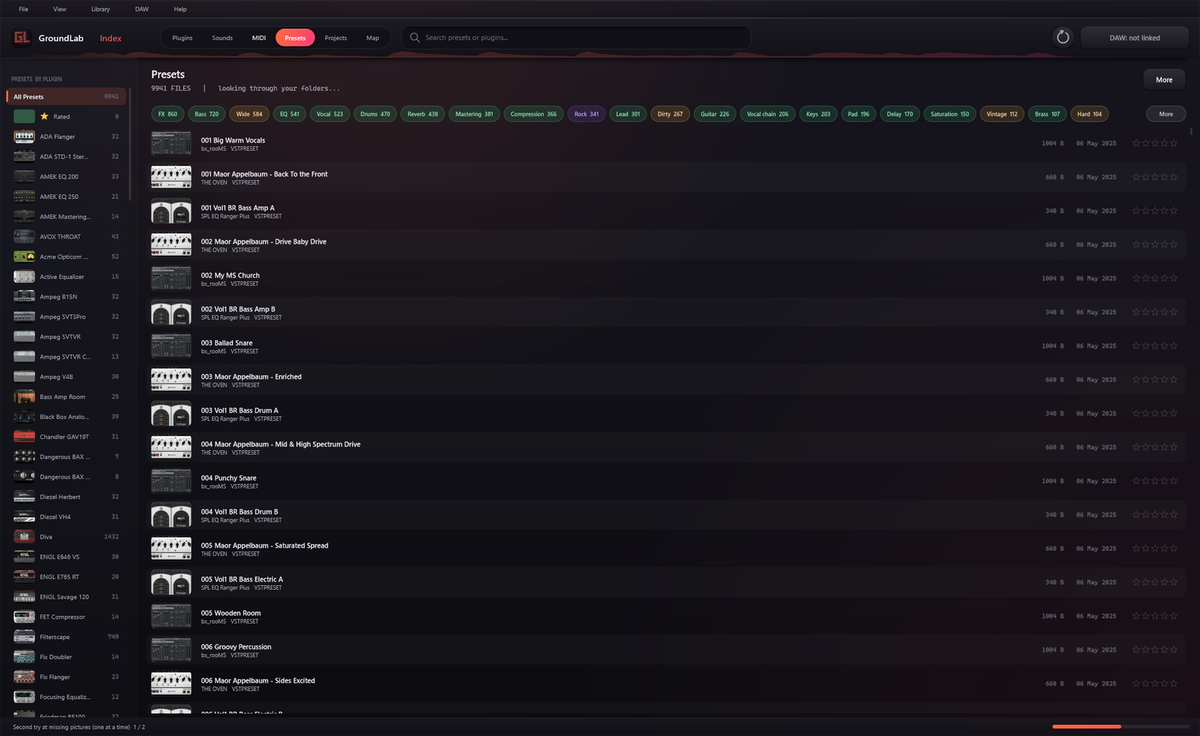The image size is (1200, 736).
Task: Enable the Vintage 112 tag filter
Action: (1002, 114)
